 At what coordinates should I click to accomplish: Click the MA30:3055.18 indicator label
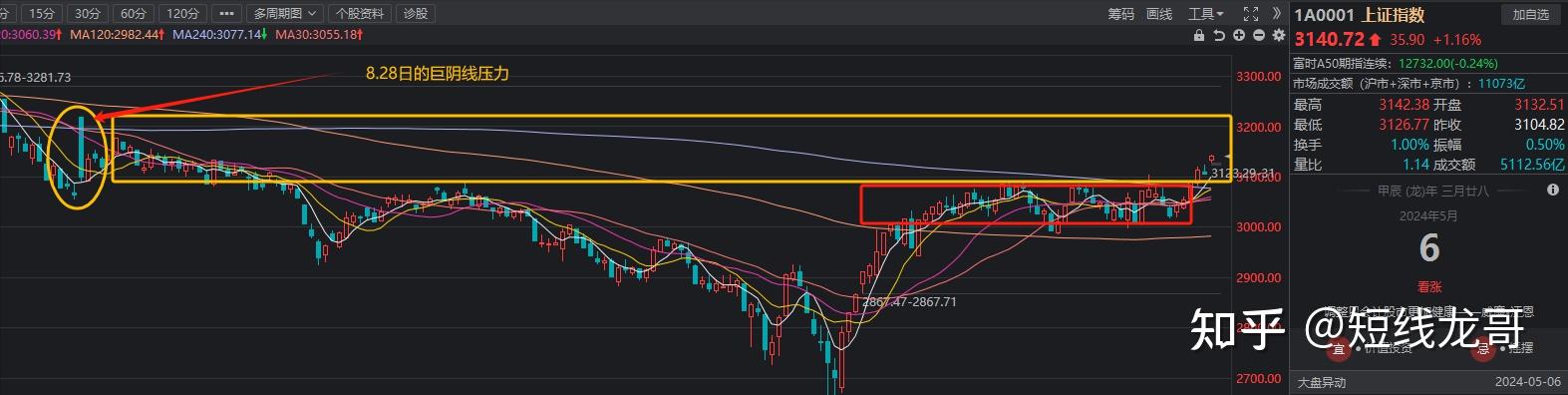click(x=319, y=35)
